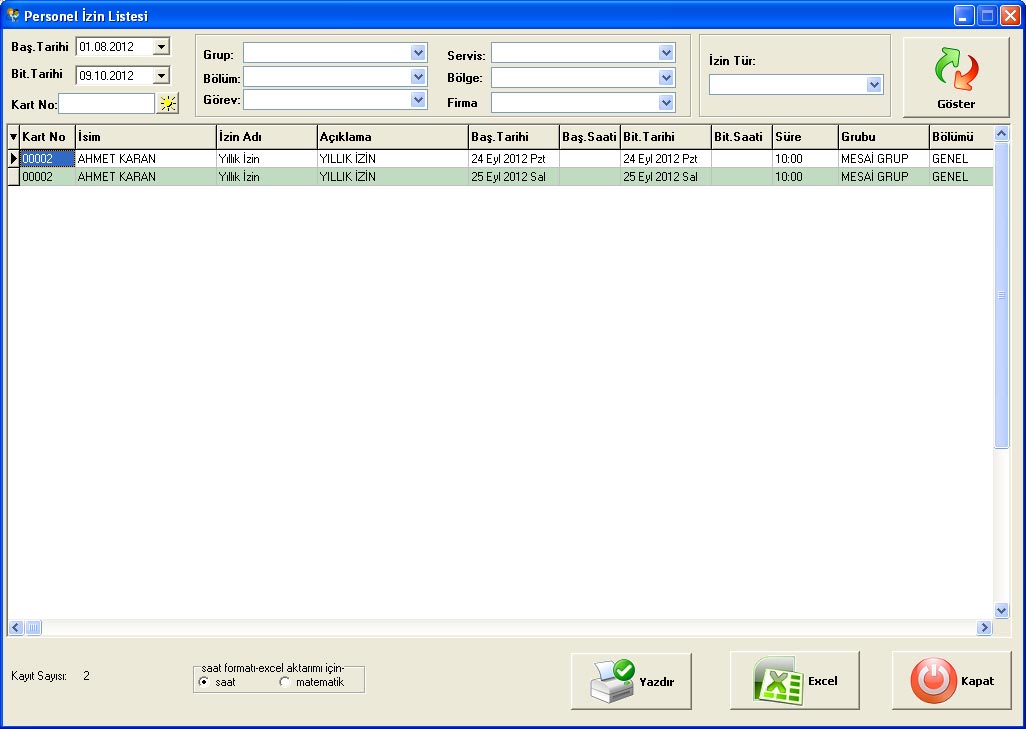This screenshot has width=1026, height=729.
Task: Expand the Grup dropdown list
Action: click(418, 53)
